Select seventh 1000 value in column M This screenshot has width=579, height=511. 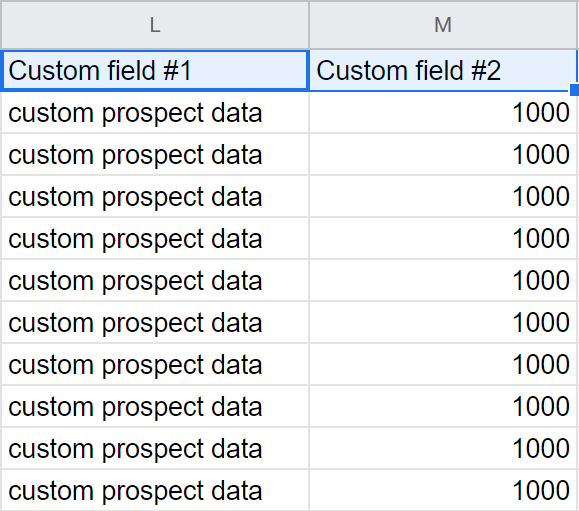point(443,364)
